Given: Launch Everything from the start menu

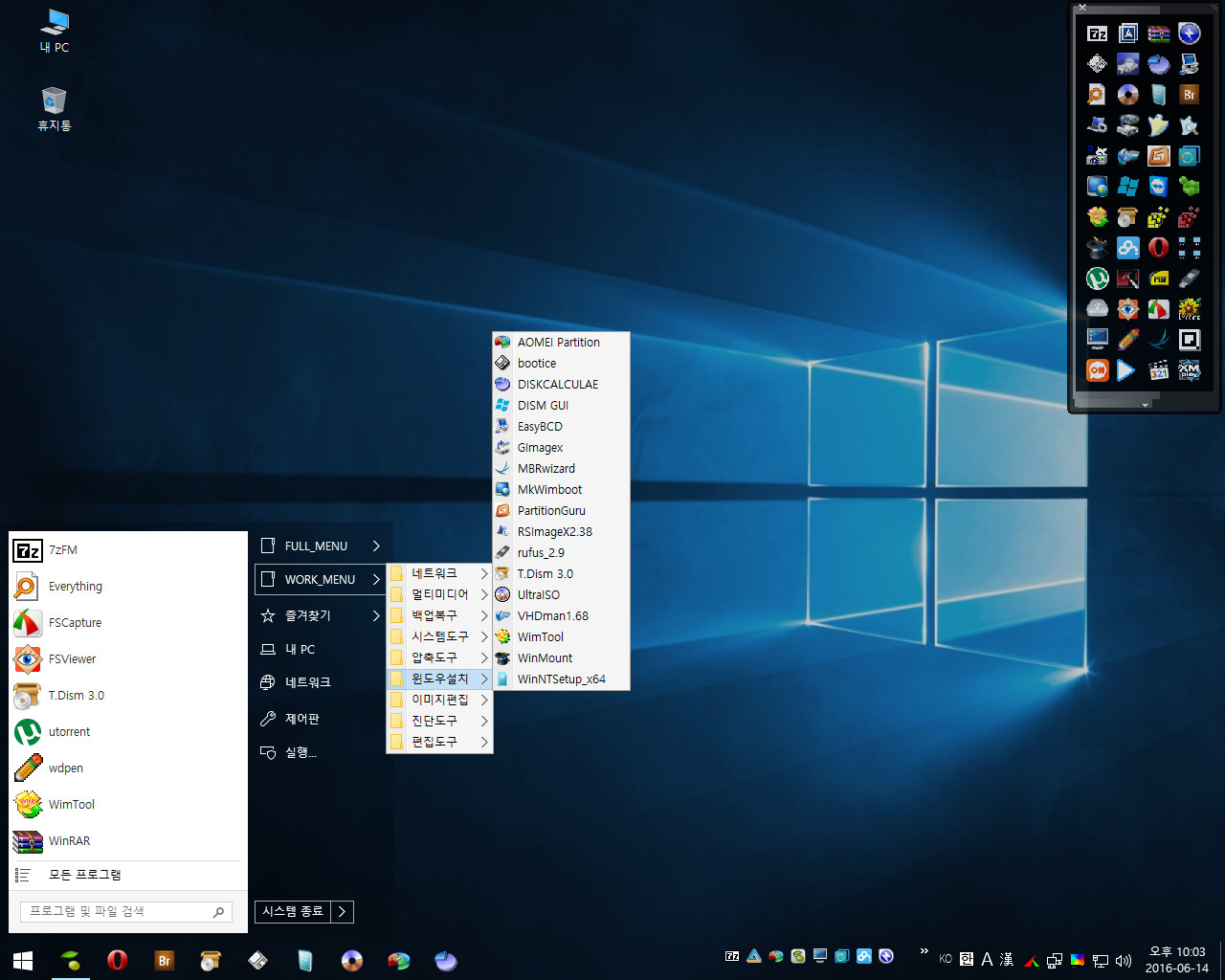Looking at the screenshot, I should click(126, 587).
